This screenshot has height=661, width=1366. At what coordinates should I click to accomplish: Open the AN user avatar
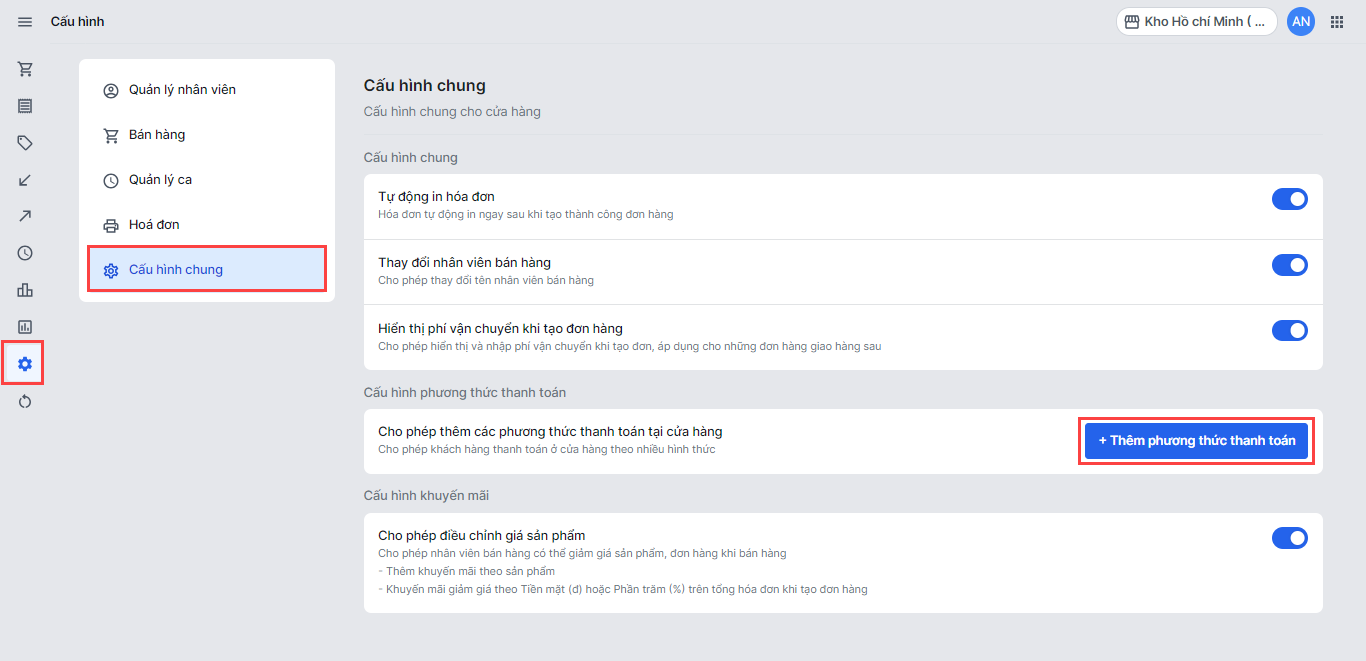click(x=1300, y=22)
